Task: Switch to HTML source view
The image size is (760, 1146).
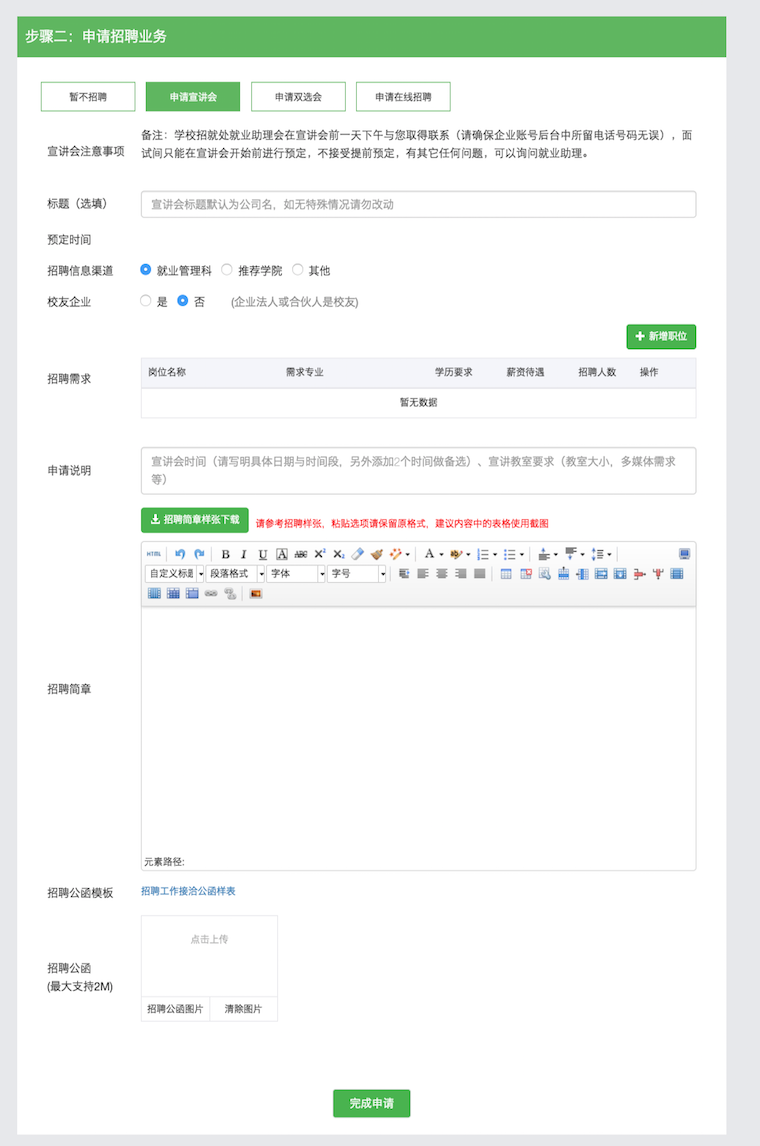Action: [154, 554]
